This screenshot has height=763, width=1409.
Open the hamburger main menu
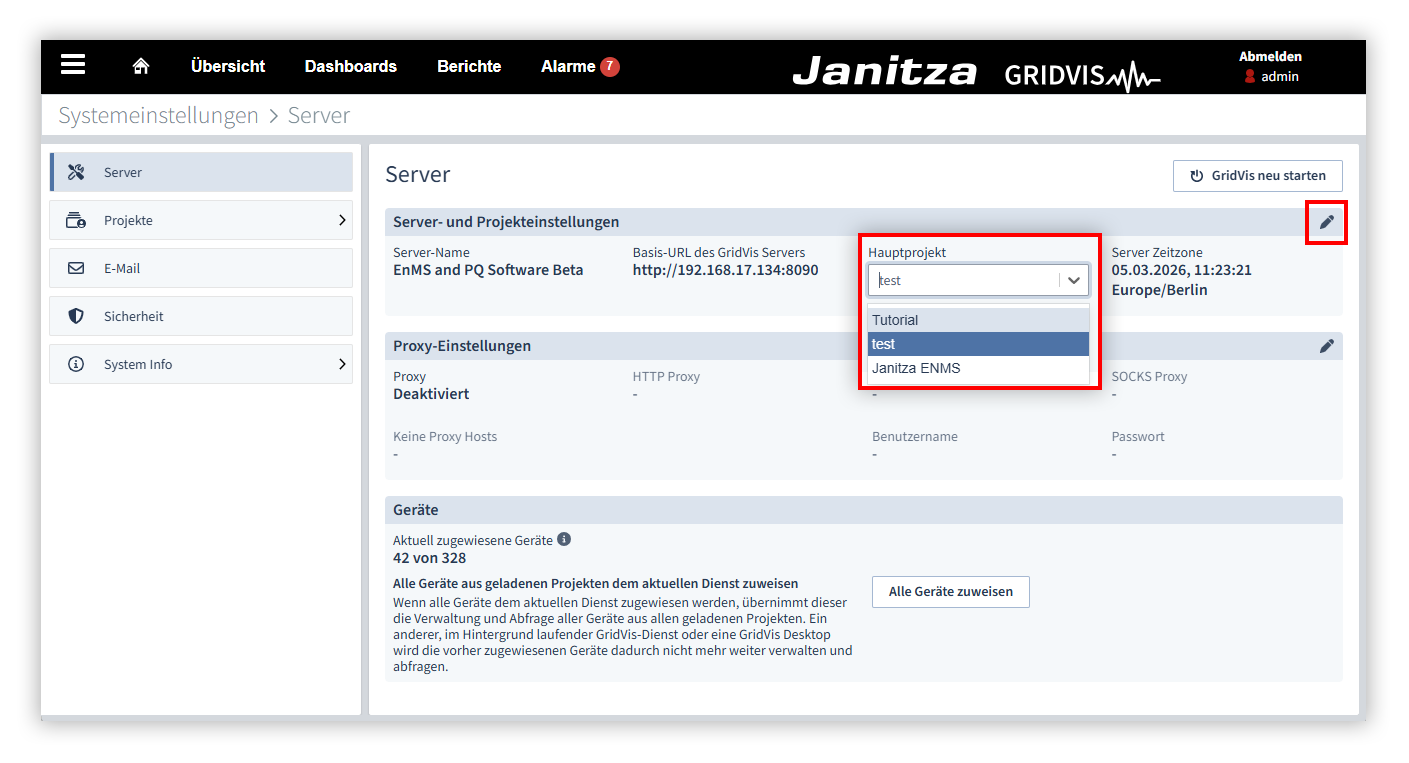point(73,65)
